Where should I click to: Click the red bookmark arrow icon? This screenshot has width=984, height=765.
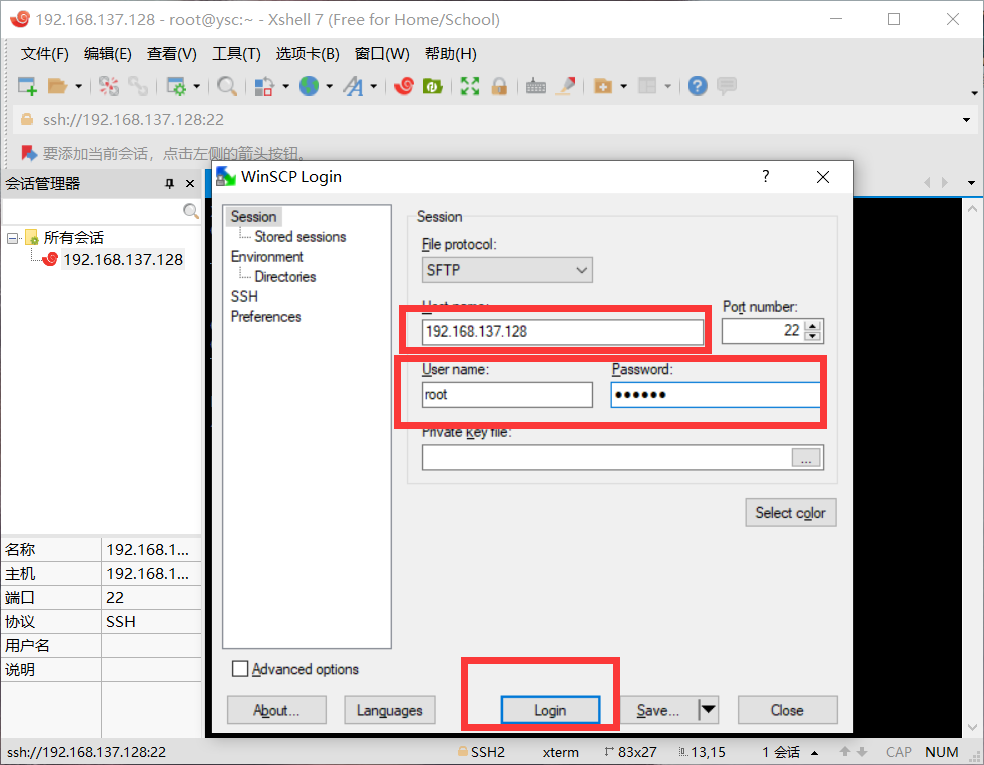pyautogui.click(x=29, y=153)
